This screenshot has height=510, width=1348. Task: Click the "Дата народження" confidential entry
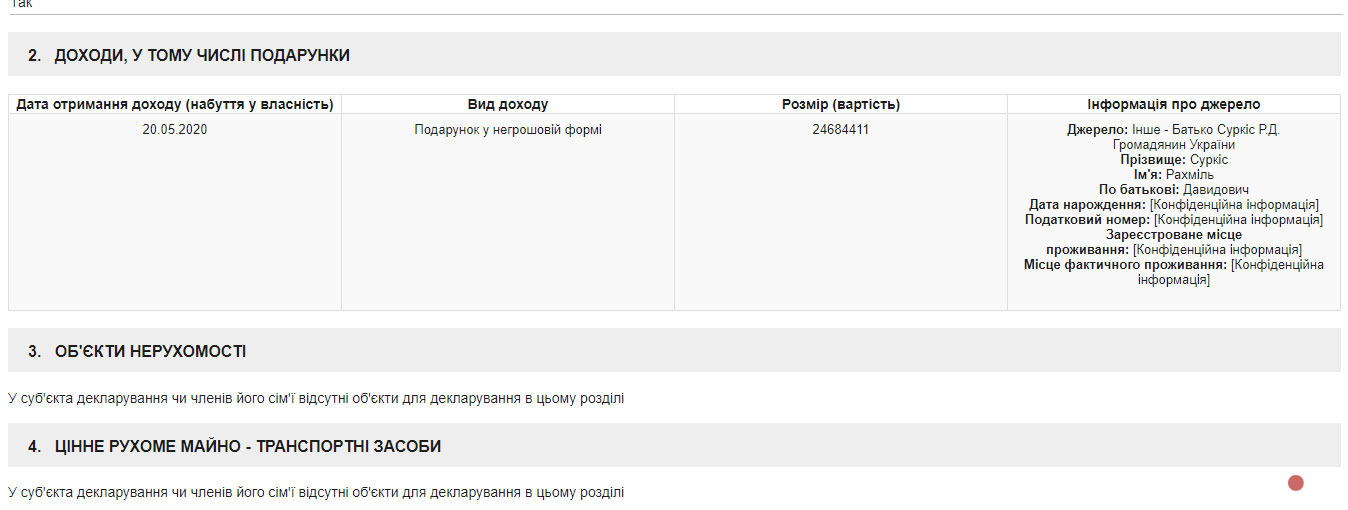pos(1173,204)
